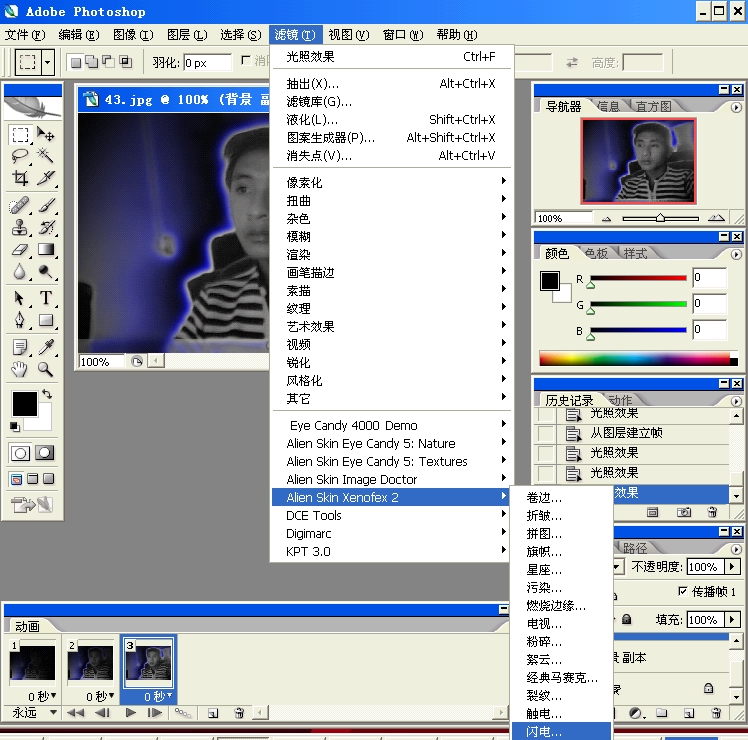Screen dimensions: 748x740
Task: Select the Healing Brush tool
Action: click(x=20, y=205)
